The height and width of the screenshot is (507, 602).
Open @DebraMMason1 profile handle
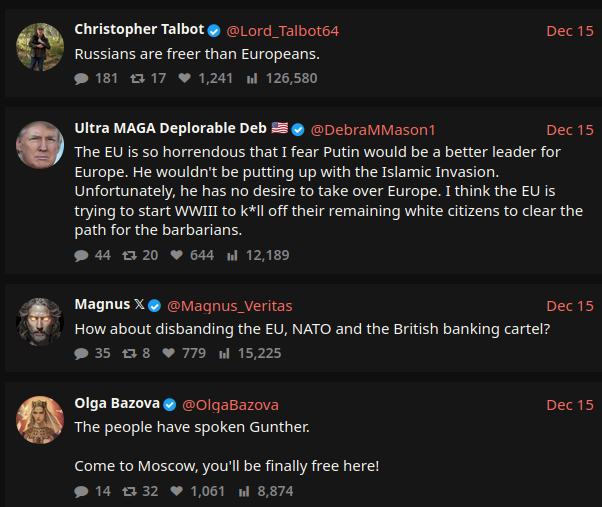(373, 130)
